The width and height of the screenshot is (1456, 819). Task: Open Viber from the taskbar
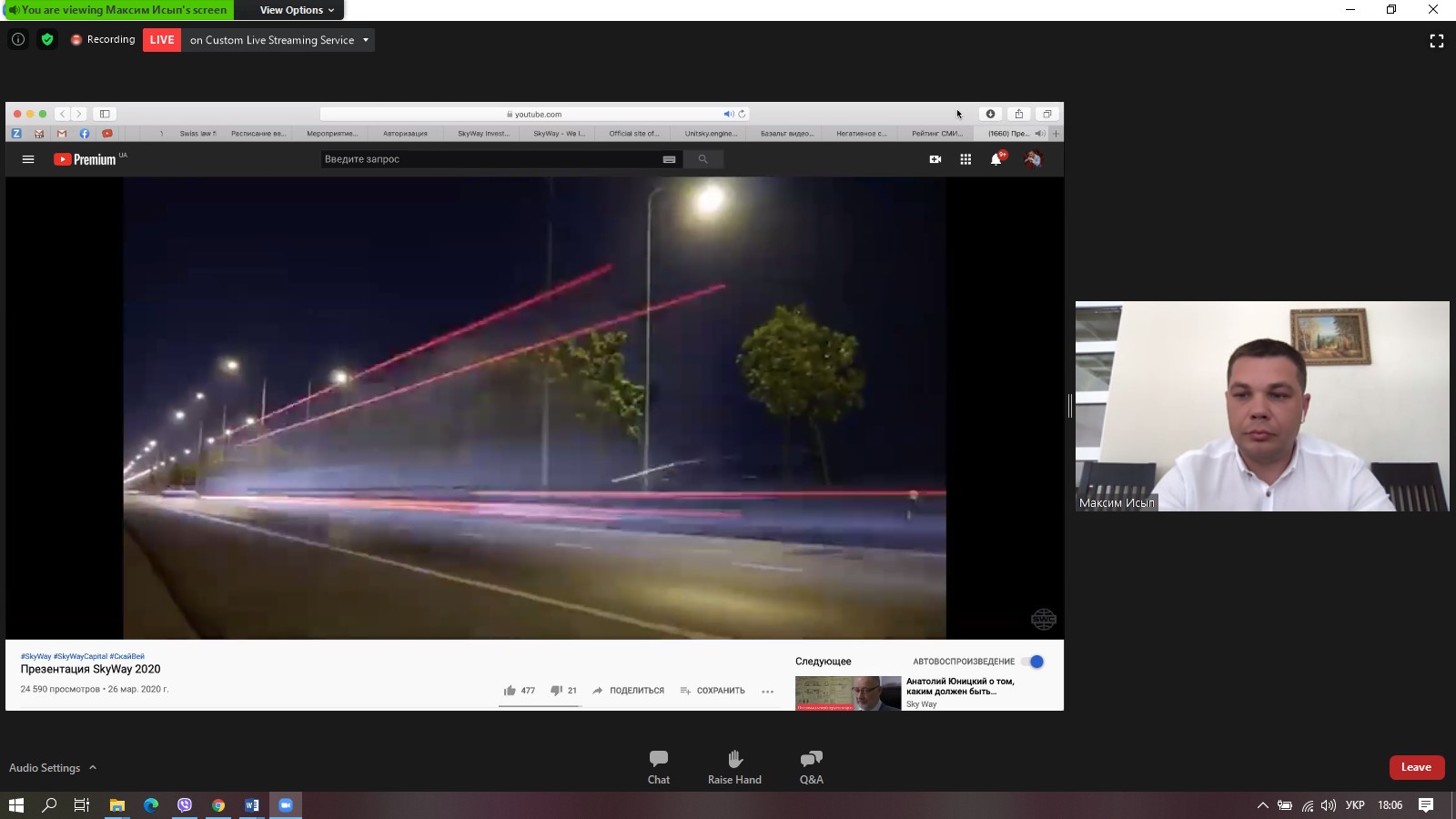[185, 805]
